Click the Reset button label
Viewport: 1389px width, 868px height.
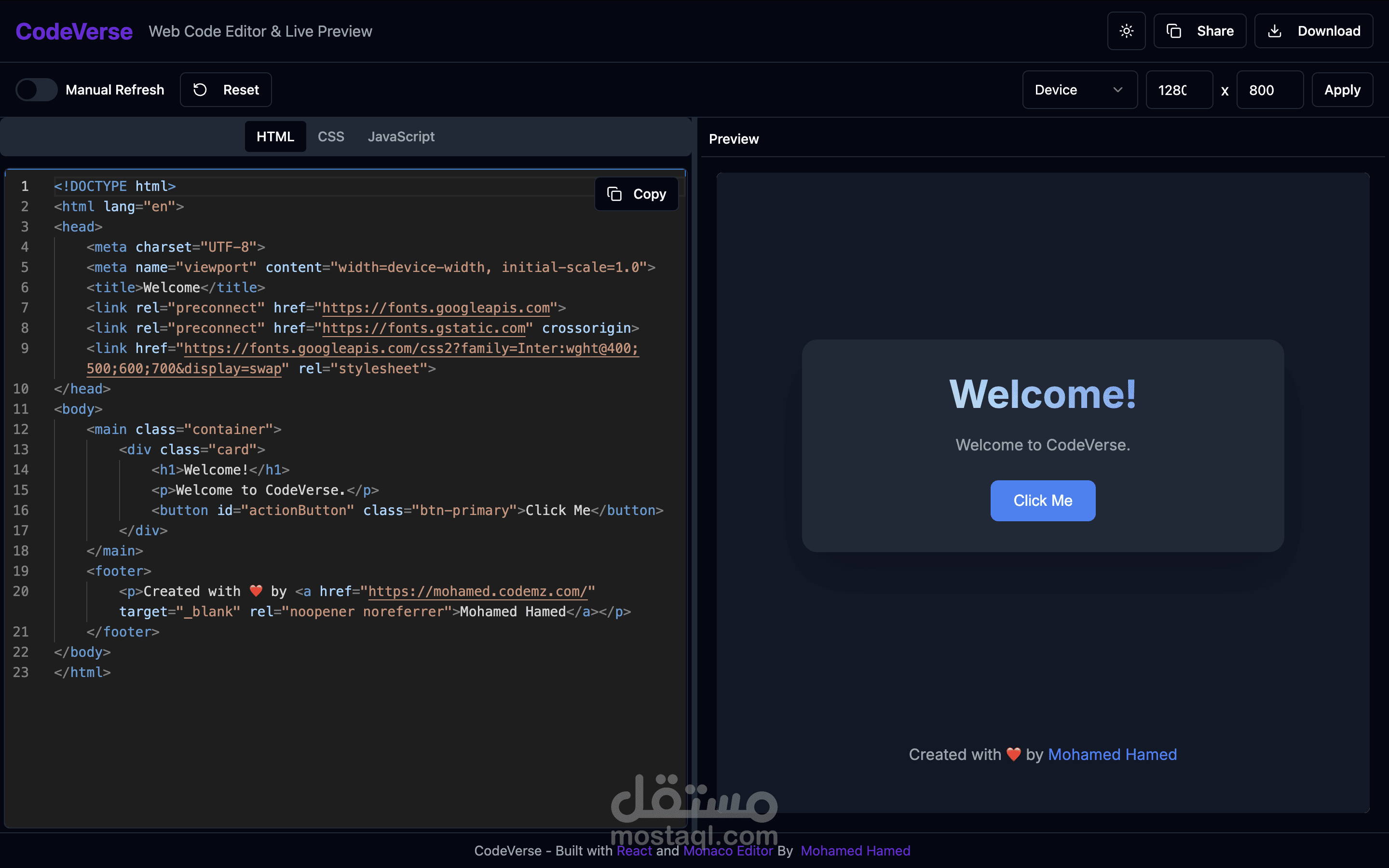241,90
